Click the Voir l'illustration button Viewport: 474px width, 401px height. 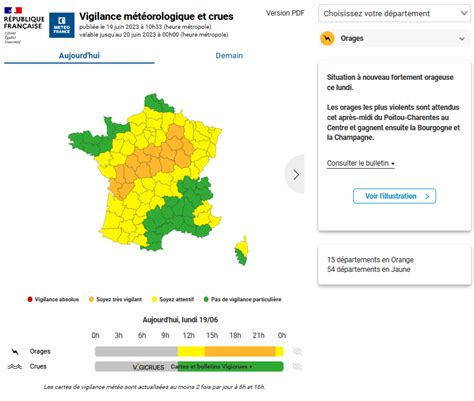[x=394, y=196]
